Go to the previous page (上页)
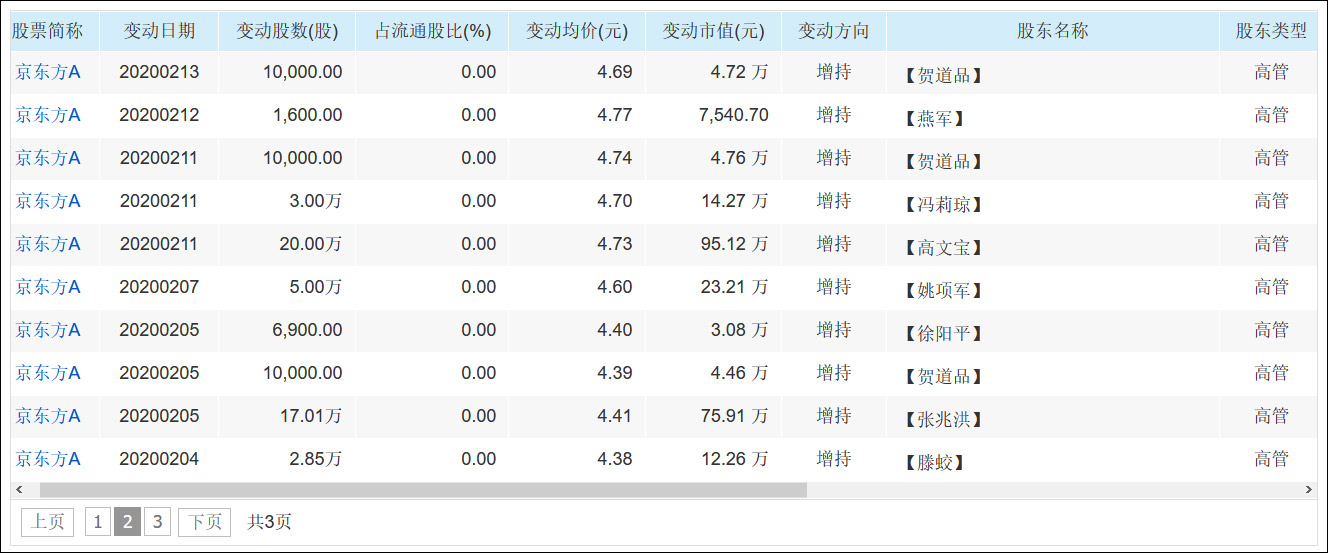Viewport: 1328px width, 553px height. (x=47, y=522)
